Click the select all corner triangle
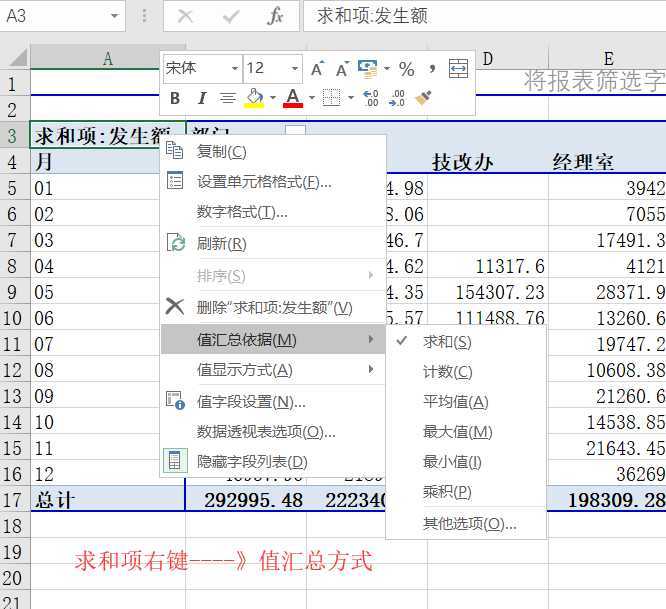Image resolution: width=666 pixels, height=609 pixels. tap(17, 58)
